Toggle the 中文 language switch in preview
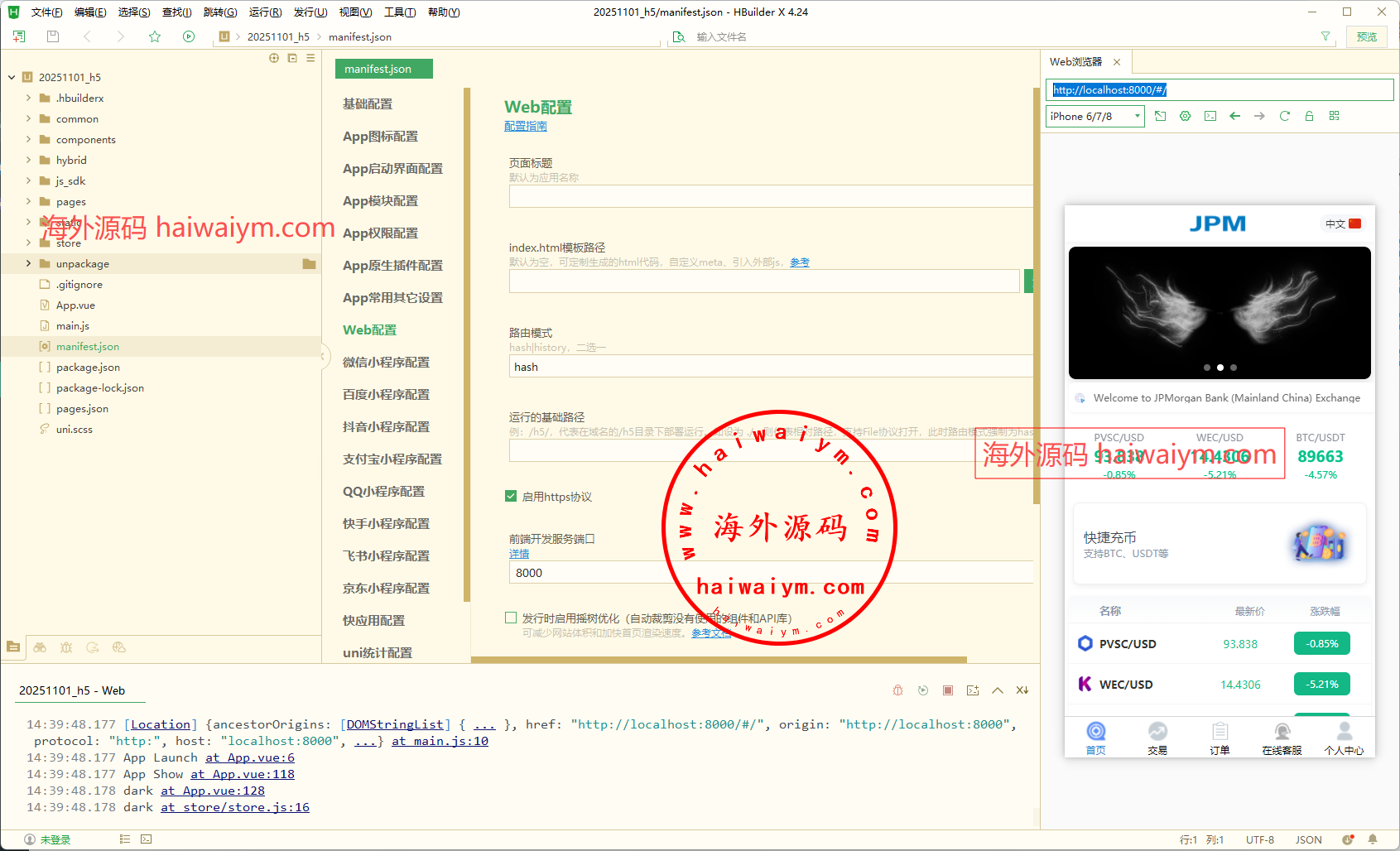 click(x=1342, y=224)
